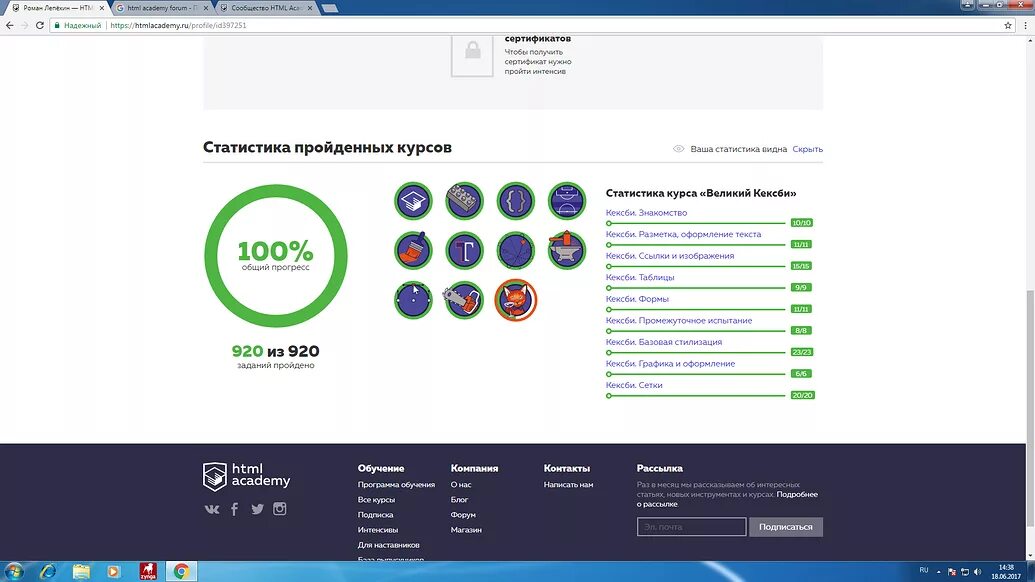Select the Keksby cat course badge
Screen dimensions: 1035x582
click(x=516, y=300)
